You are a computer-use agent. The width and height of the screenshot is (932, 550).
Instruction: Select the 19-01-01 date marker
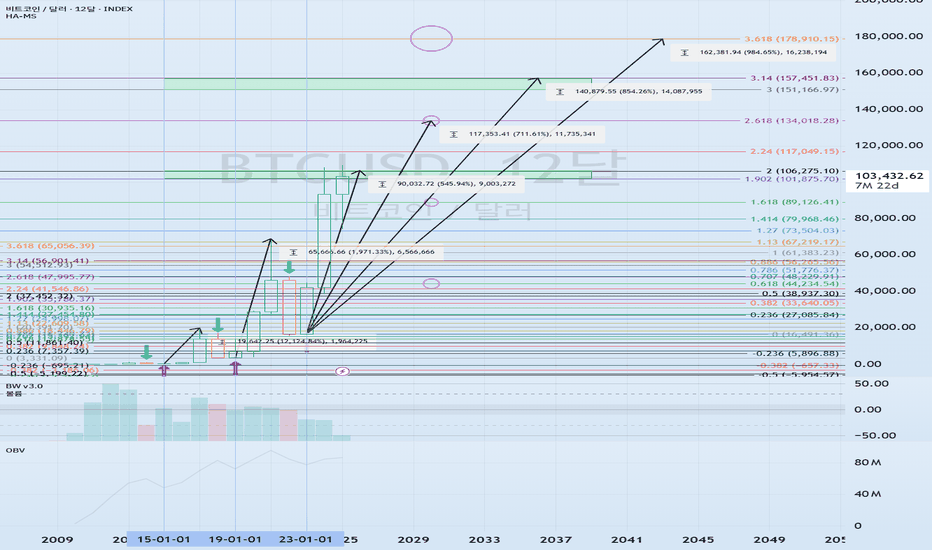click(235, 539)
